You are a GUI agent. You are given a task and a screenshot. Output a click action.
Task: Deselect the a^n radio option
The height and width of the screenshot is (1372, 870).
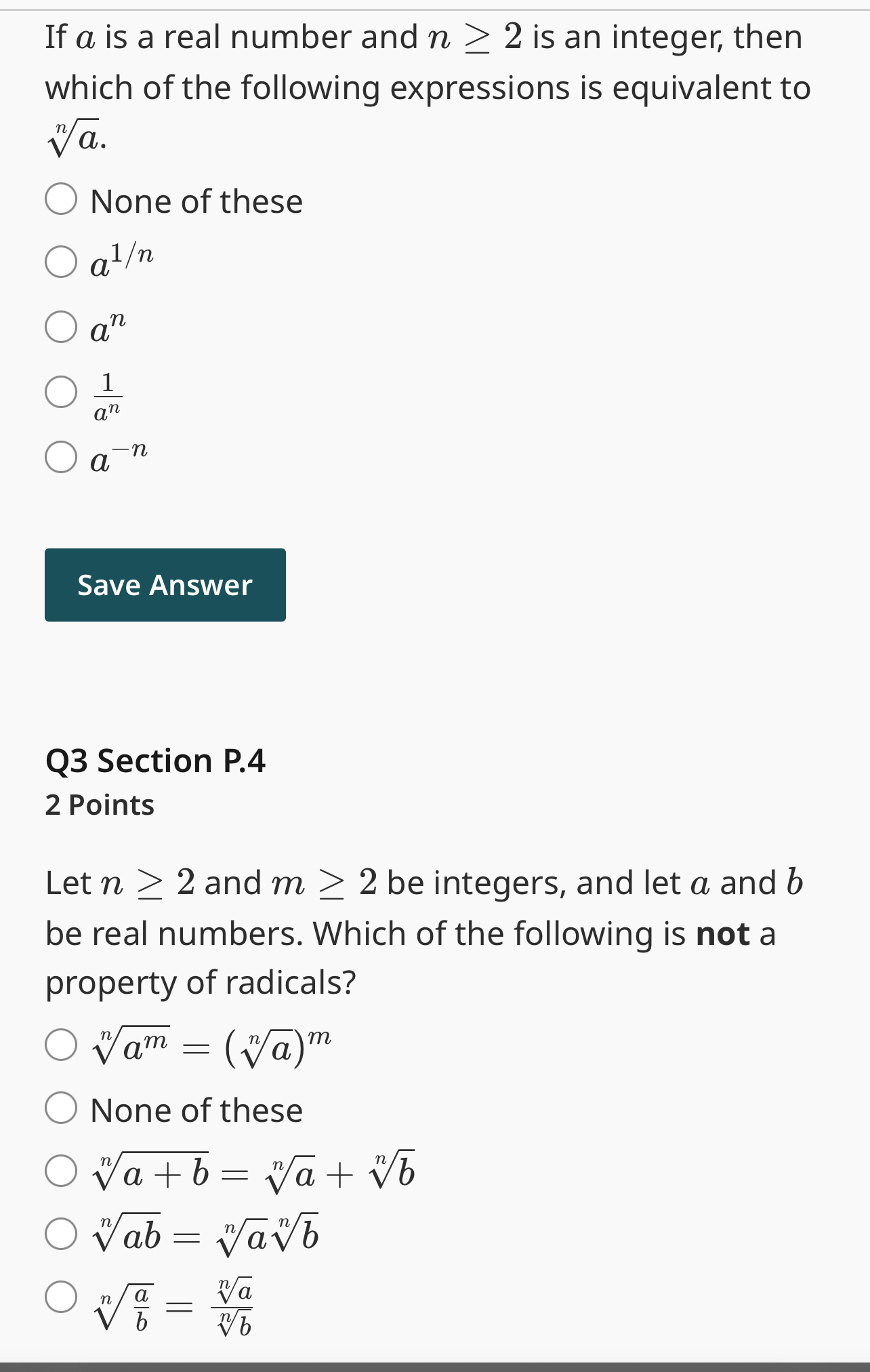pyautogui.click(x=61, y=327)
